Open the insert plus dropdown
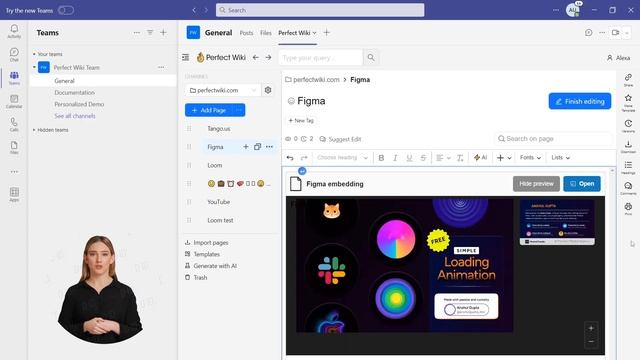This screenshot has height=360, width=640. click(x=504, y=158)
